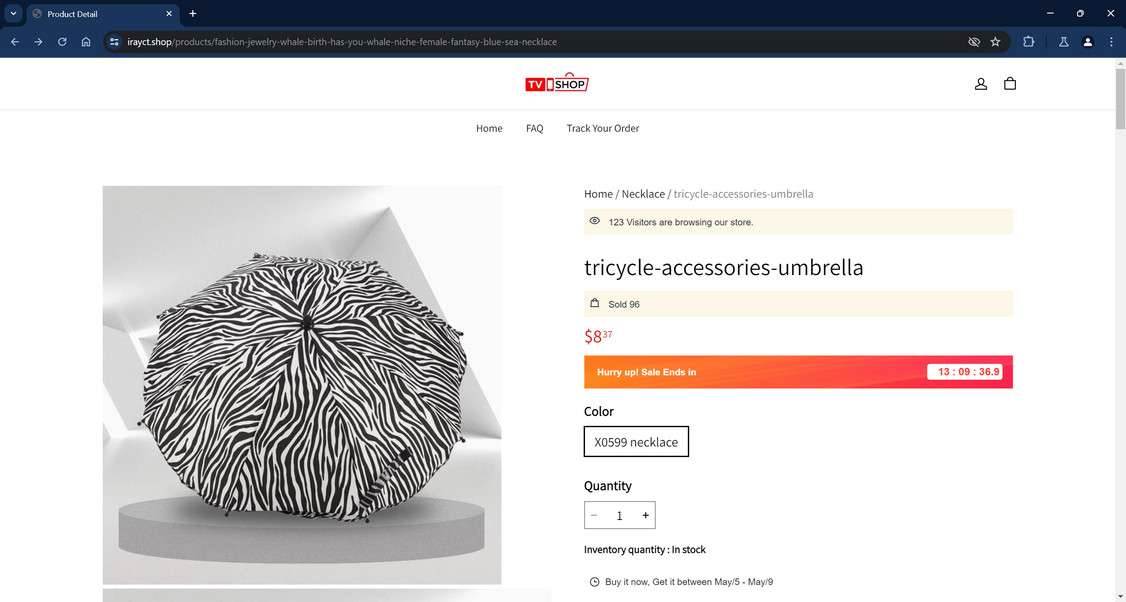Reload the page
Viewport: 1126px width, 602px height.
click(62, 42)
